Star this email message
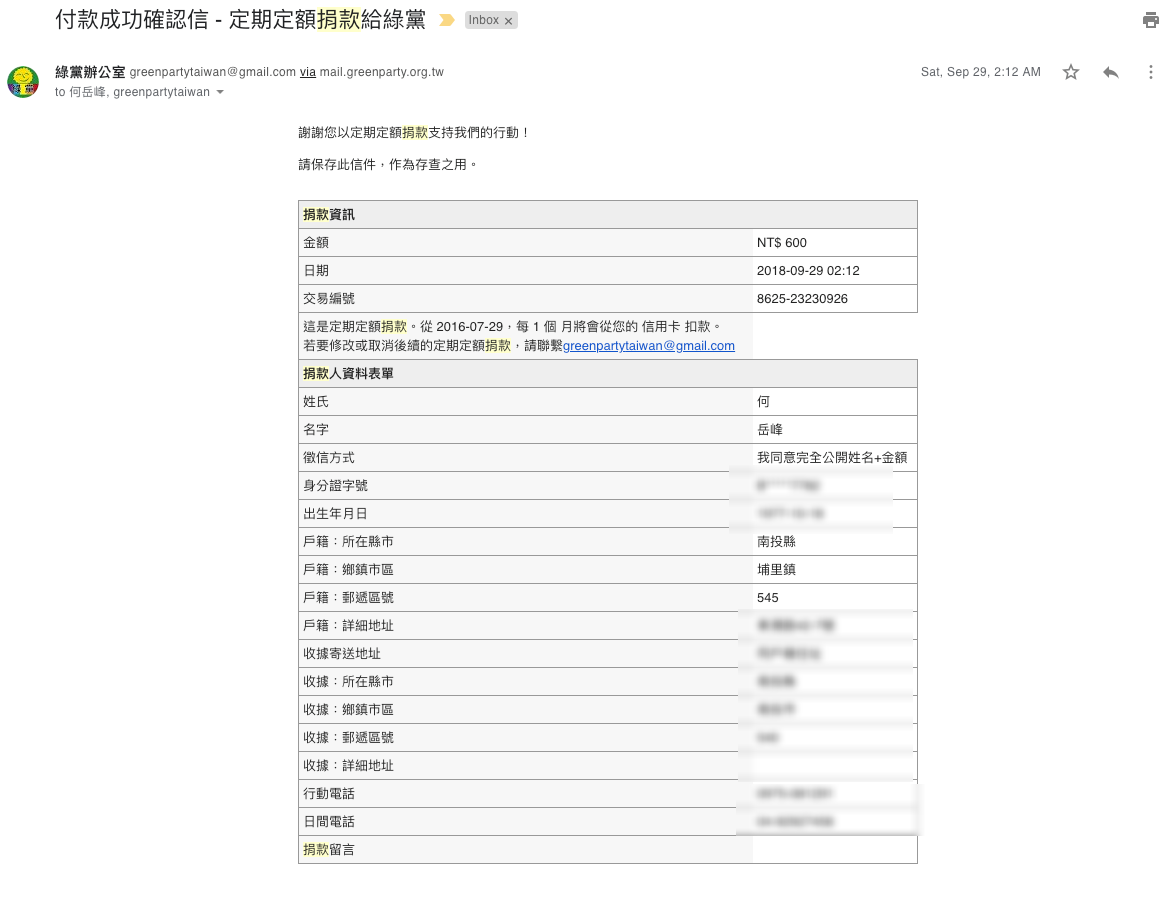Viewport: 1167px width, 897px height. pos(1070,72)
